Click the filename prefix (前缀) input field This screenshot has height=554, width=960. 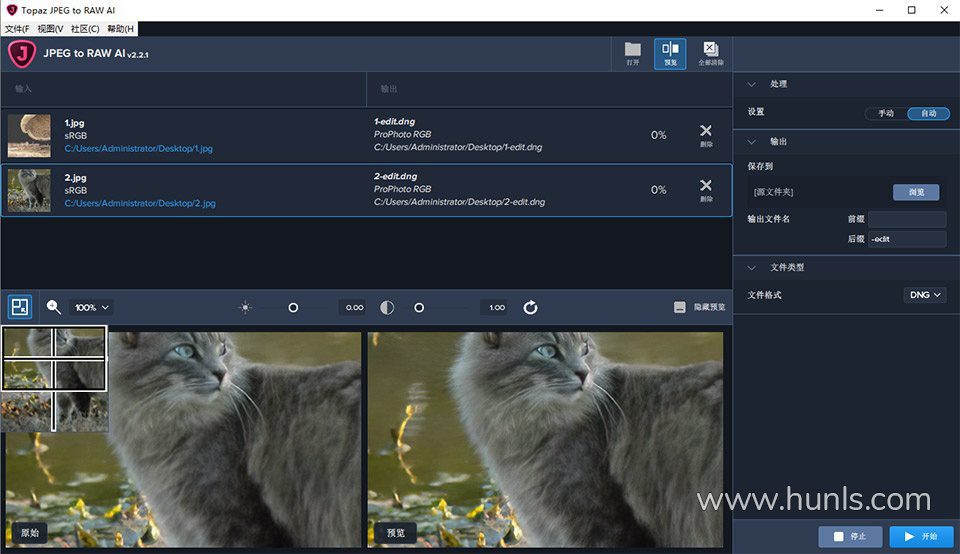pyautogui.click(x=906, y=219)
